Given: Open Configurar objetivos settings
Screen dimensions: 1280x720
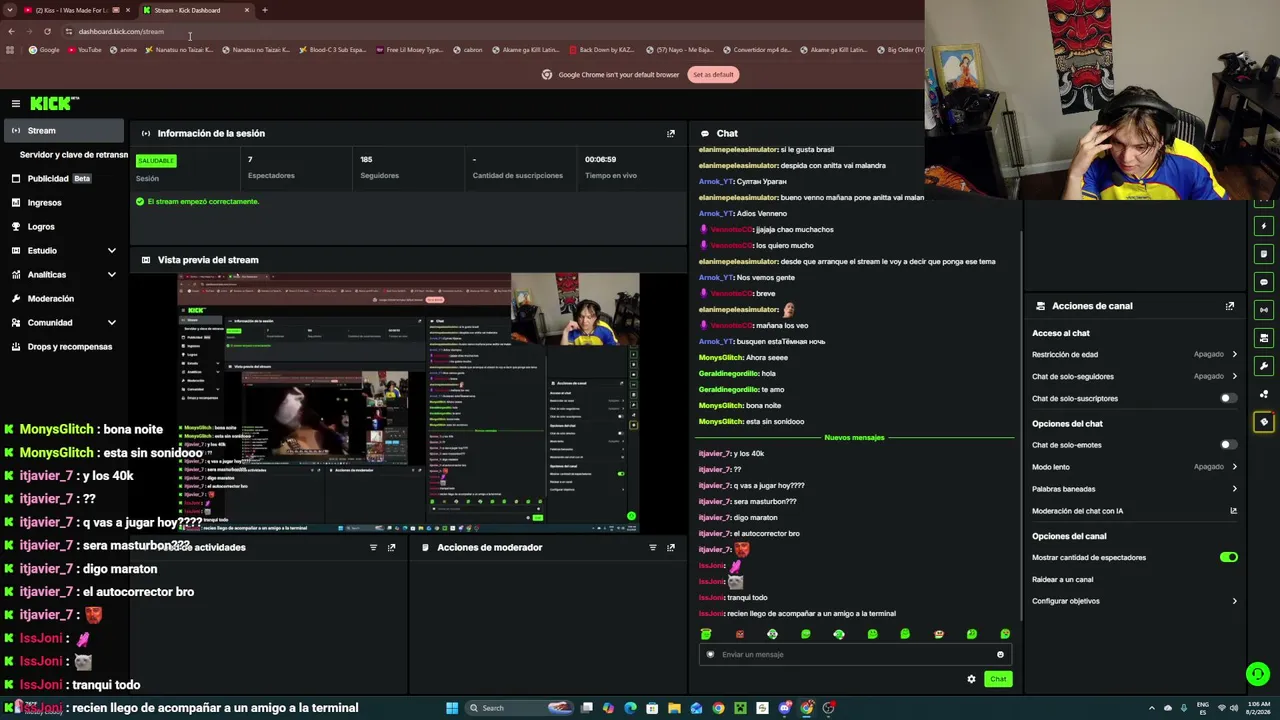Looking at the screenshot, I should tap(1135, 601).
